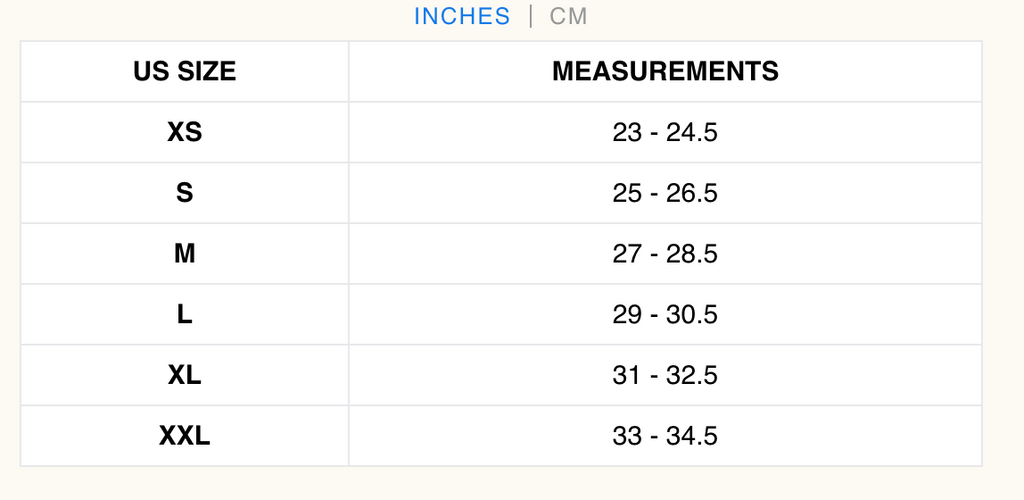Image resolution: width=1024 pixels, height=500 pixels.
Task: Click the MEASUREMENTS column header
Action: click(665, 71)
